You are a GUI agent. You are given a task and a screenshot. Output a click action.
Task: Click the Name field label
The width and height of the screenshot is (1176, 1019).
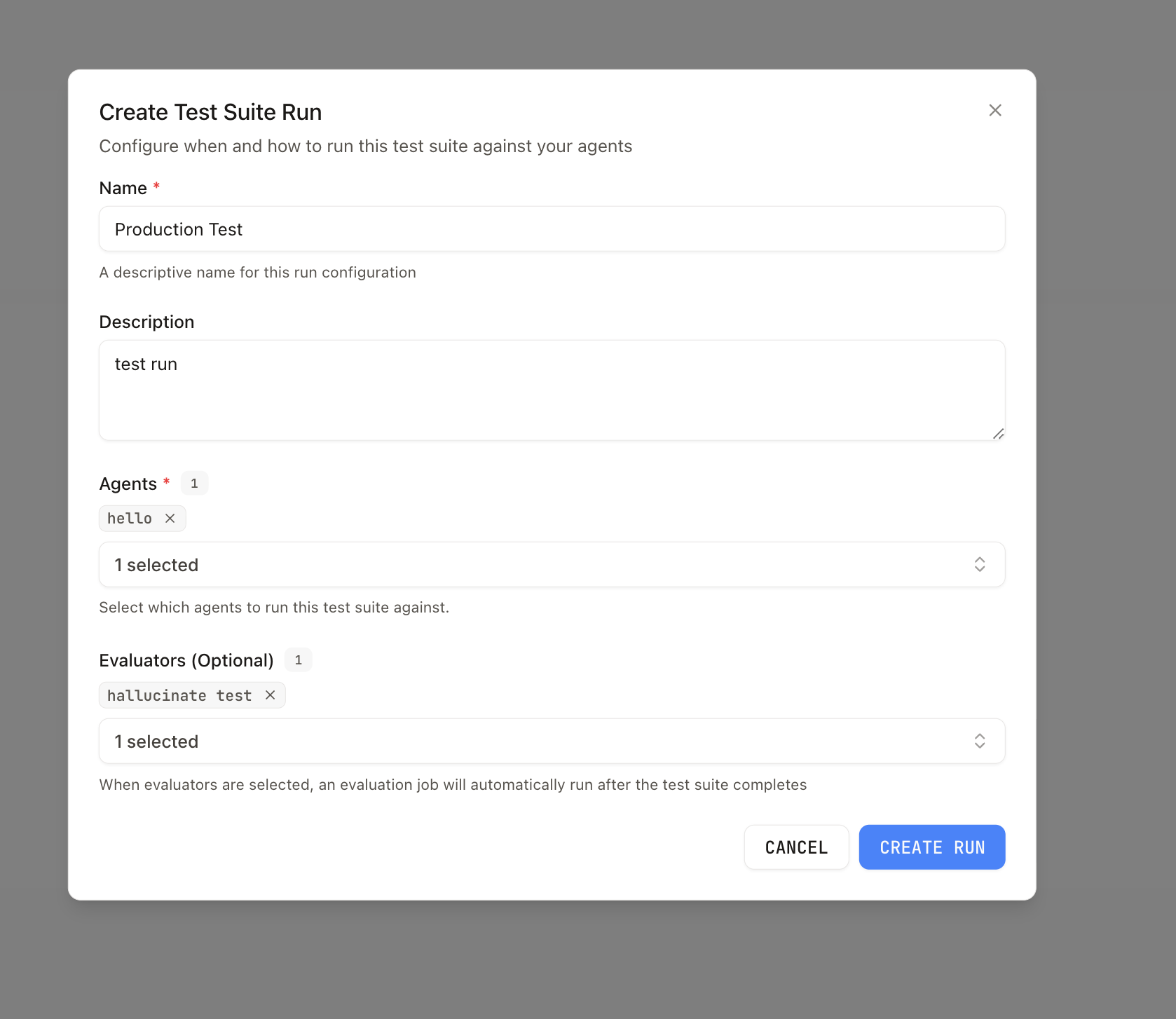[x=123, y=189]
